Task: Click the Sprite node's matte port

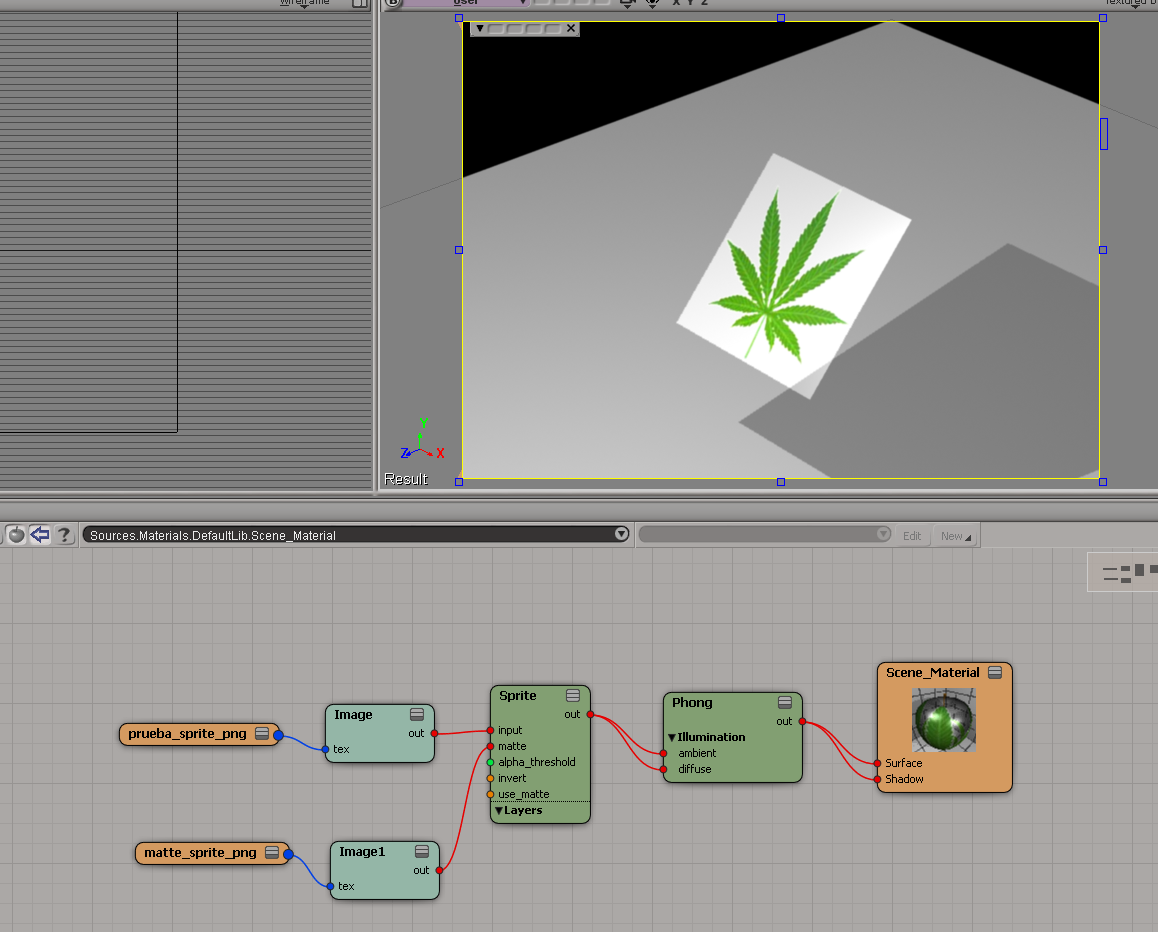Action: point(490,747)
